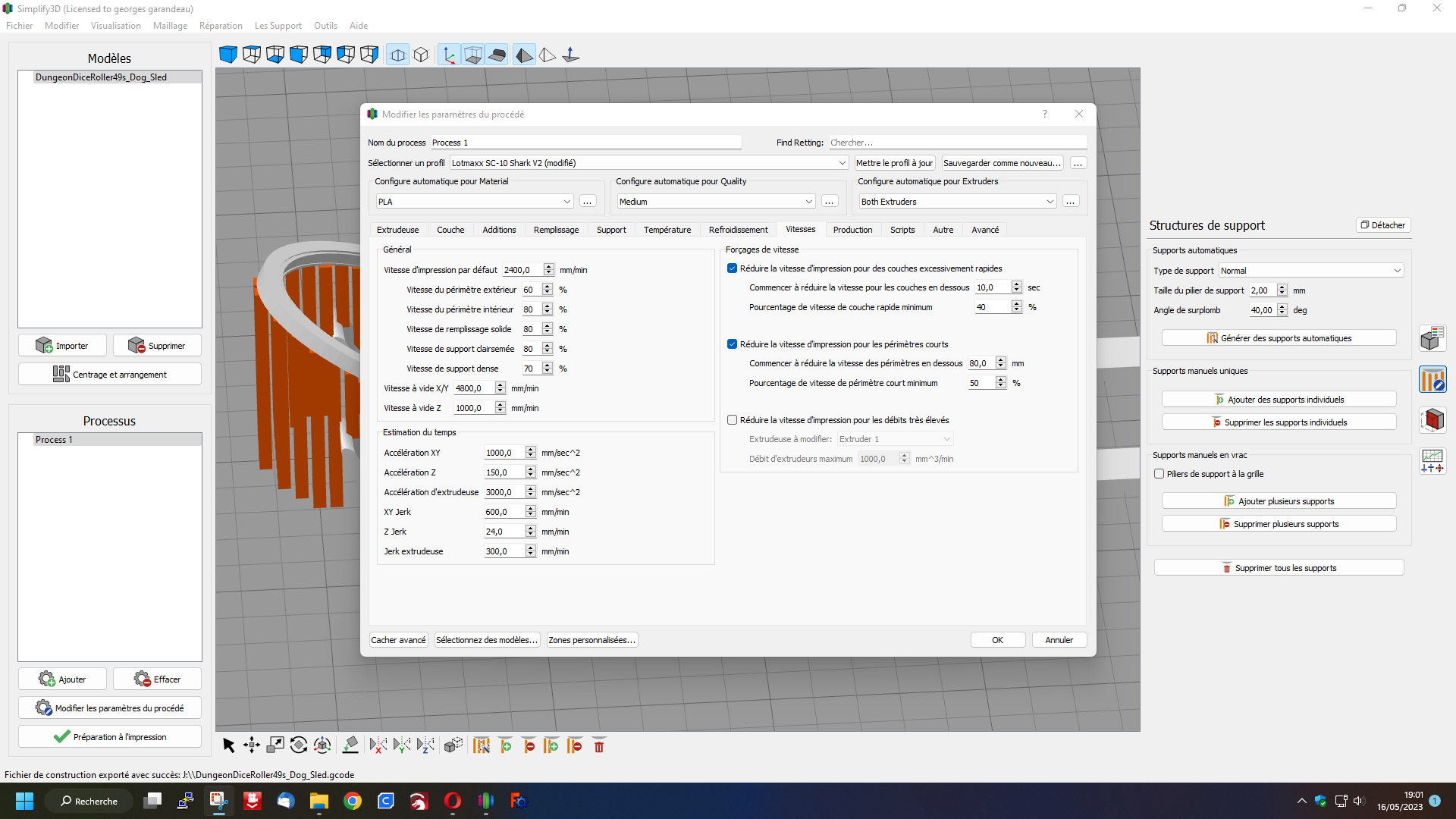Enable reduce speed for very high flow rates
This screenshot has height=819, width=1456.
732,420
